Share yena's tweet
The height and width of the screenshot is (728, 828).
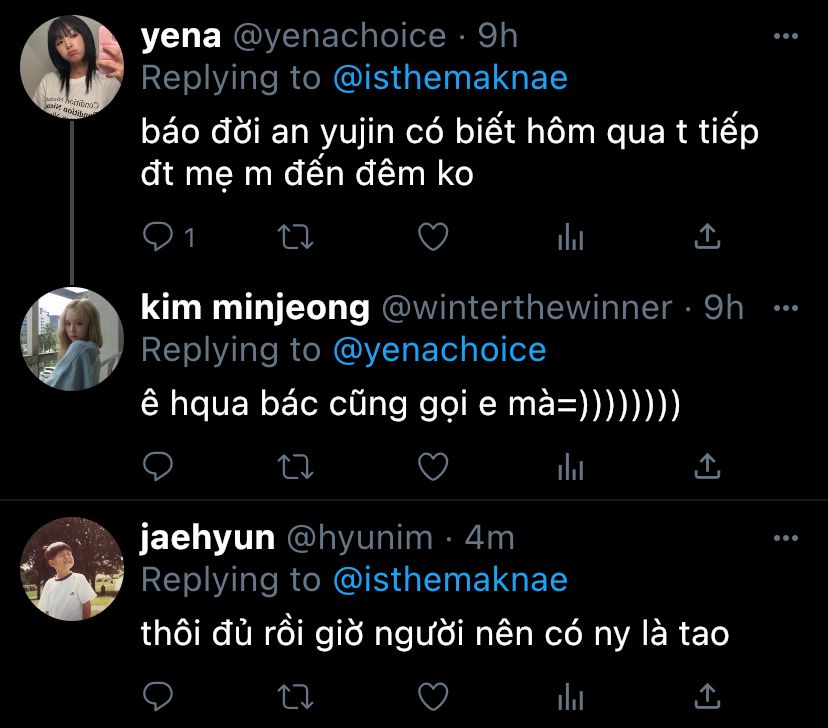click(706, 237)
